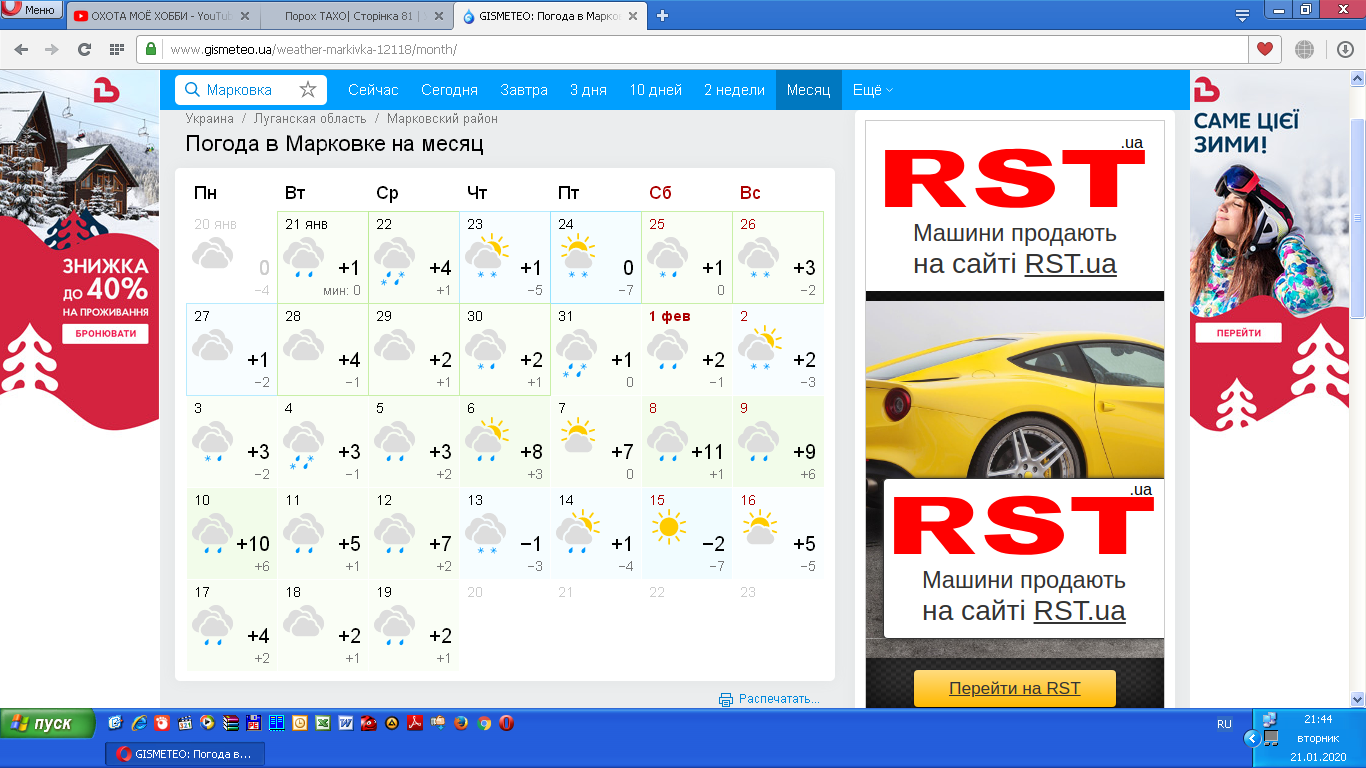Follow the Луганская область breadcrumb link
Viewport: 1366px width, 768px height.
[310, 118]
